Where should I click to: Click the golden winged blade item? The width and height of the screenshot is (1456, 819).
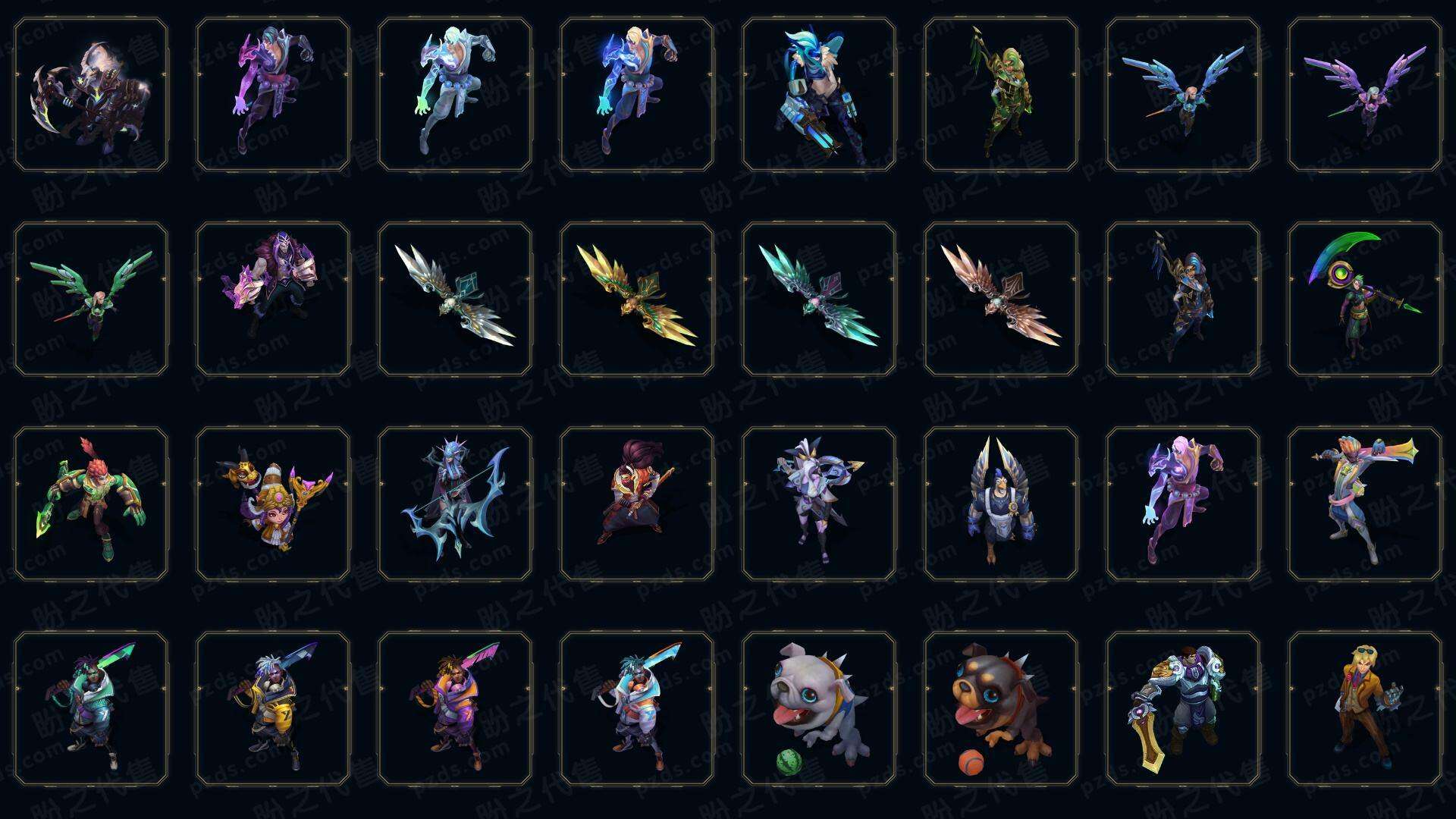pos(637,299)
